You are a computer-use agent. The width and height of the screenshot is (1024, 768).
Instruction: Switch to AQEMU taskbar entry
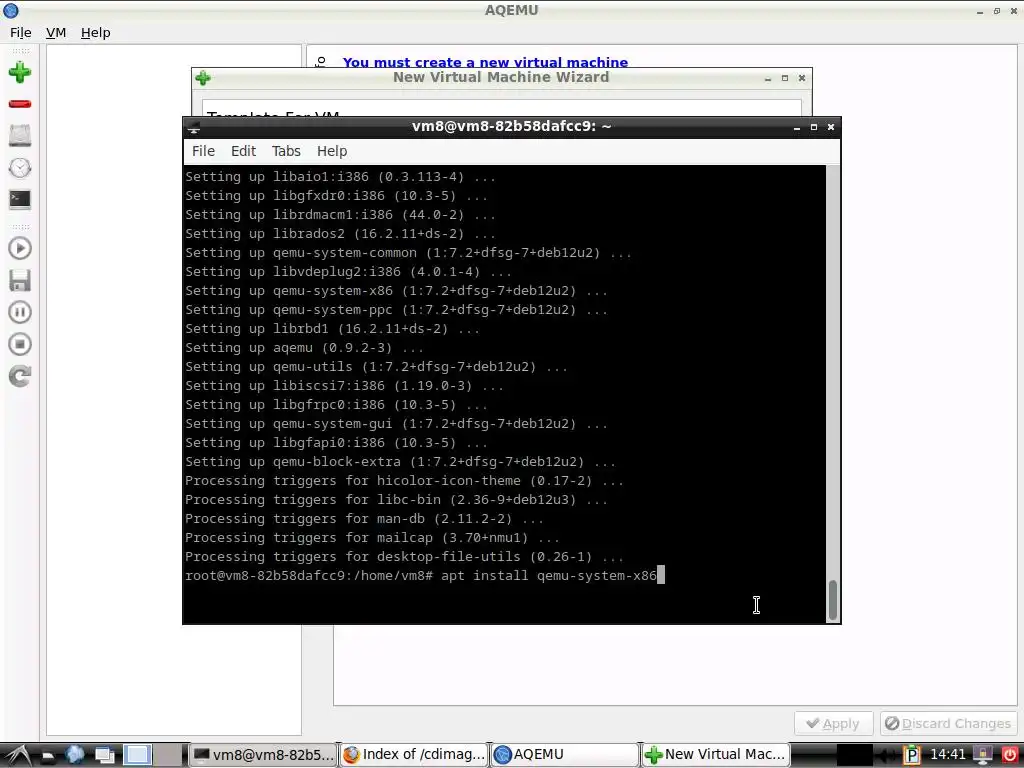(x=565, y=755)
